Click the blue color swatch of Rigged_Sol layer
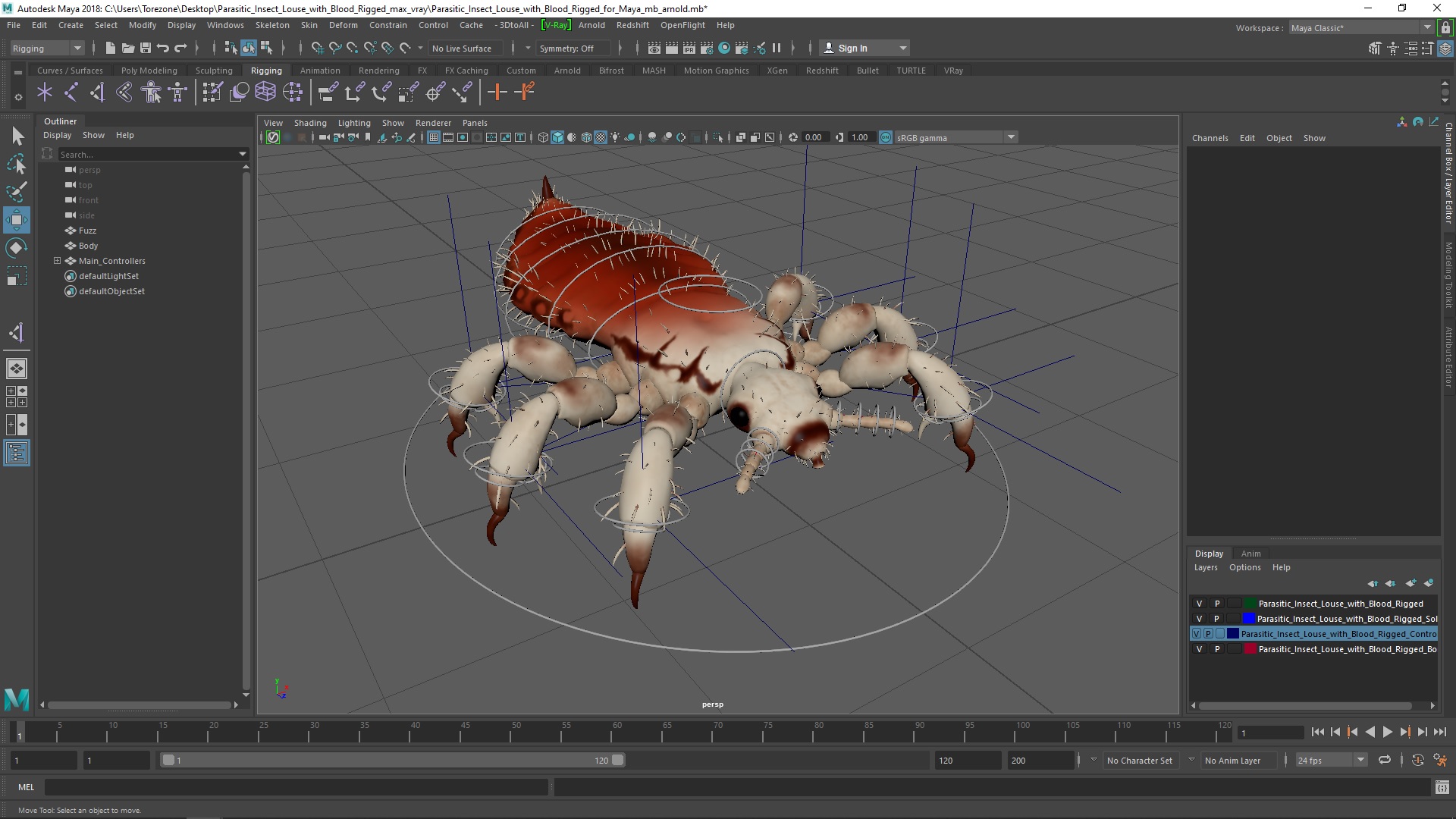The height and width of the screenshot is (819, 1456). point(1248,619)
